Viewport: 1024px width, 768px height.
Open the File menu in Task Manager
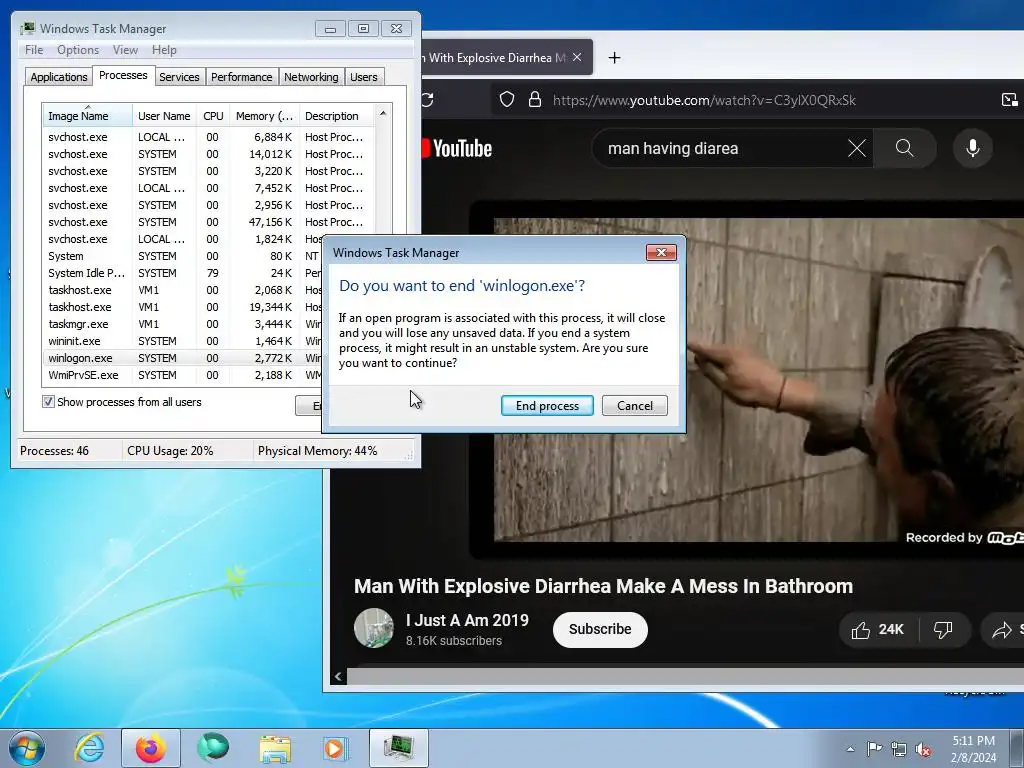pyautogui.click(x=34, y=50)
